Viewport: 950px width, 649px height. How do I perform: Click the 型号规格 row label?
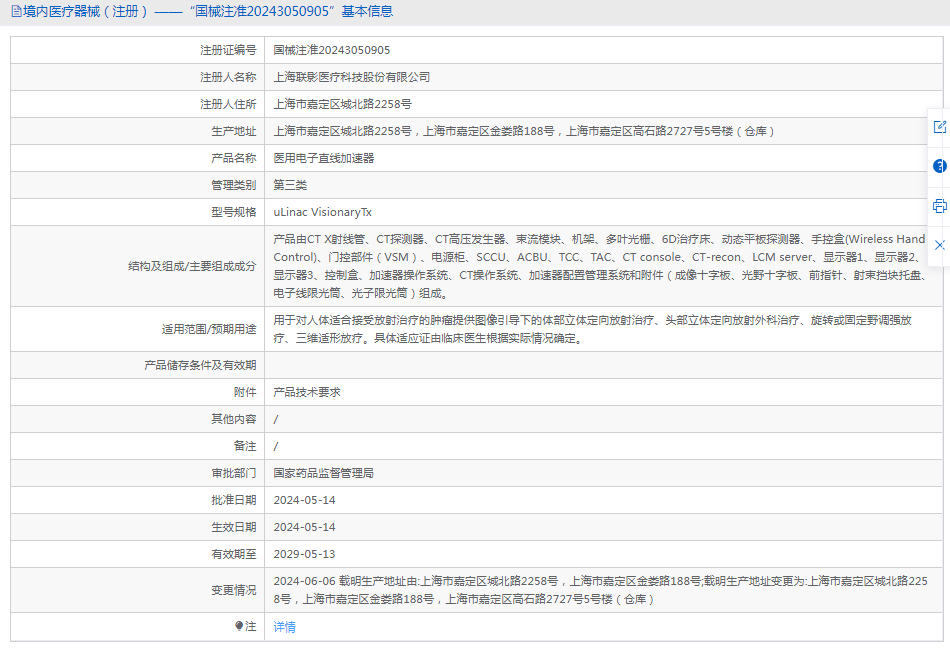pos(233,212)
